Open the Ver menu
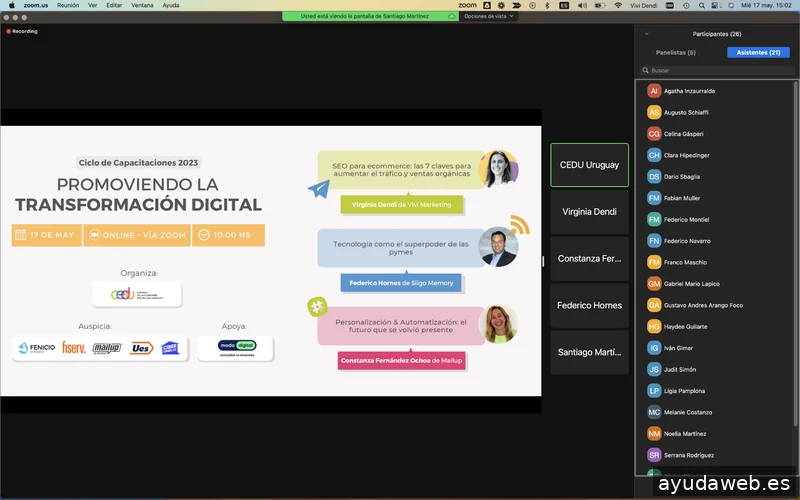Screen dimensions: 800x500 92,5
